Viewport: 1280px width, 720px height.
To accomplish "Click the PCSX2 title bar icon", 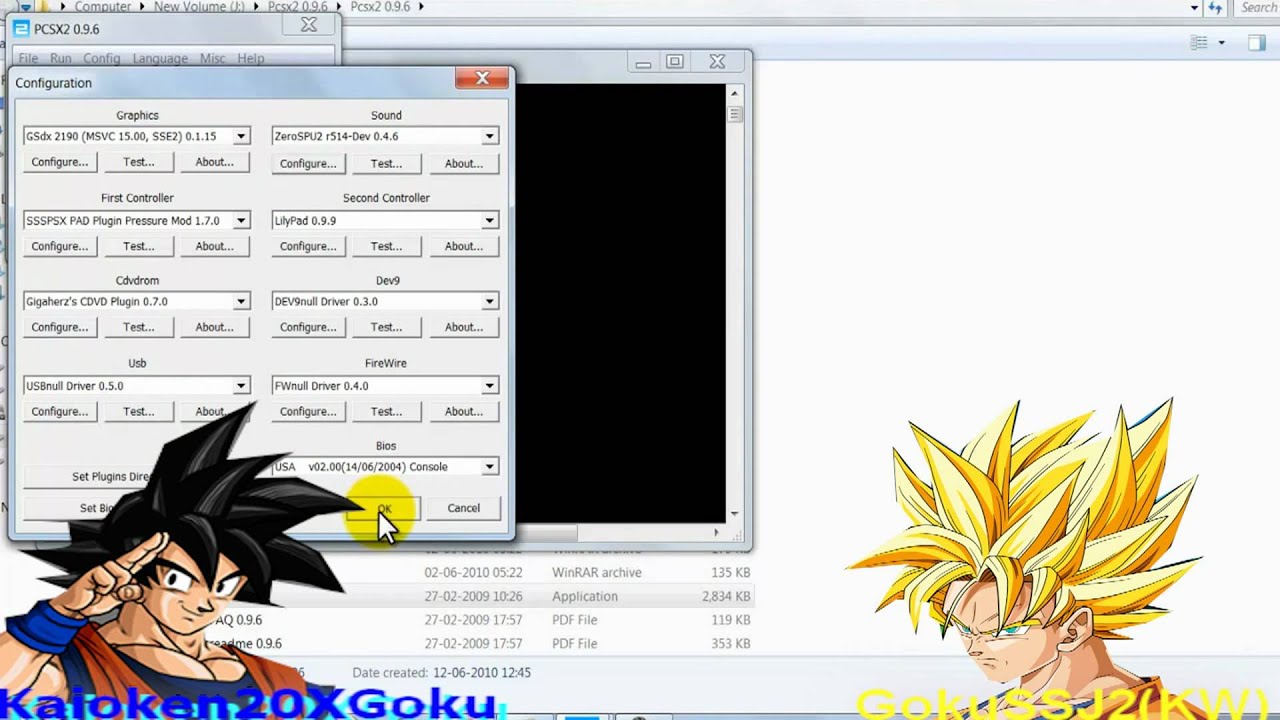I will pyautogui.click(x=21, y=29).
